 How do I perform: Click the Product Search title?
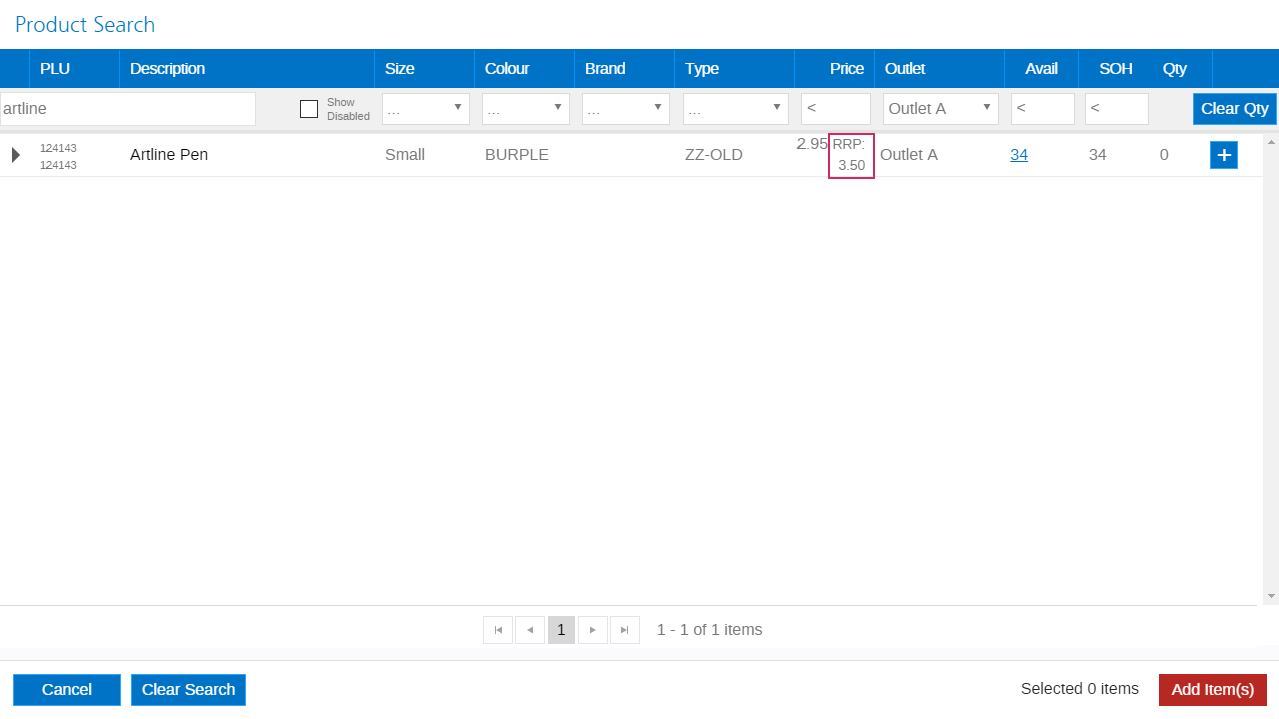point(85,25)
